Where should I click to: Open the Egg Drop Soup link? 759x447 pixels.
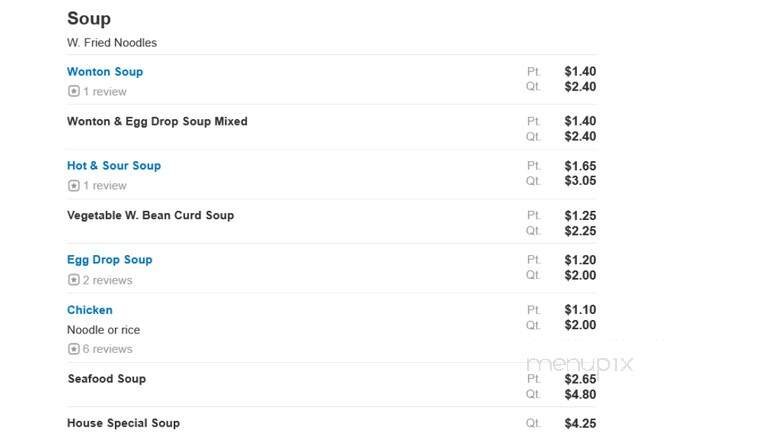(110, 260)
